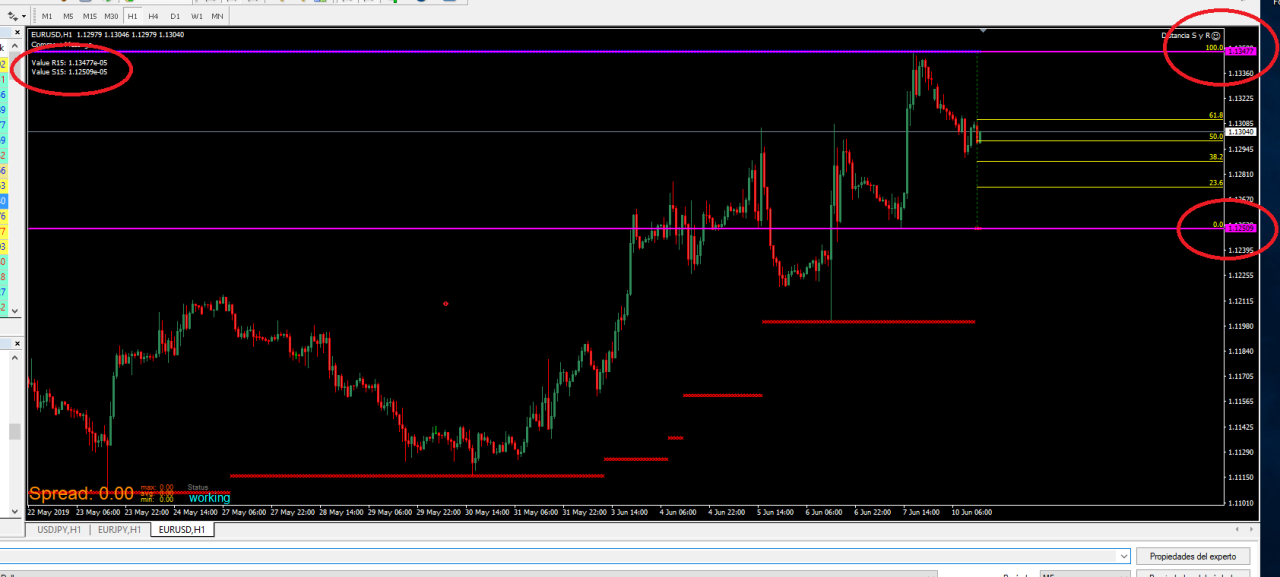Click the Value S15 text label

point(69,72)
